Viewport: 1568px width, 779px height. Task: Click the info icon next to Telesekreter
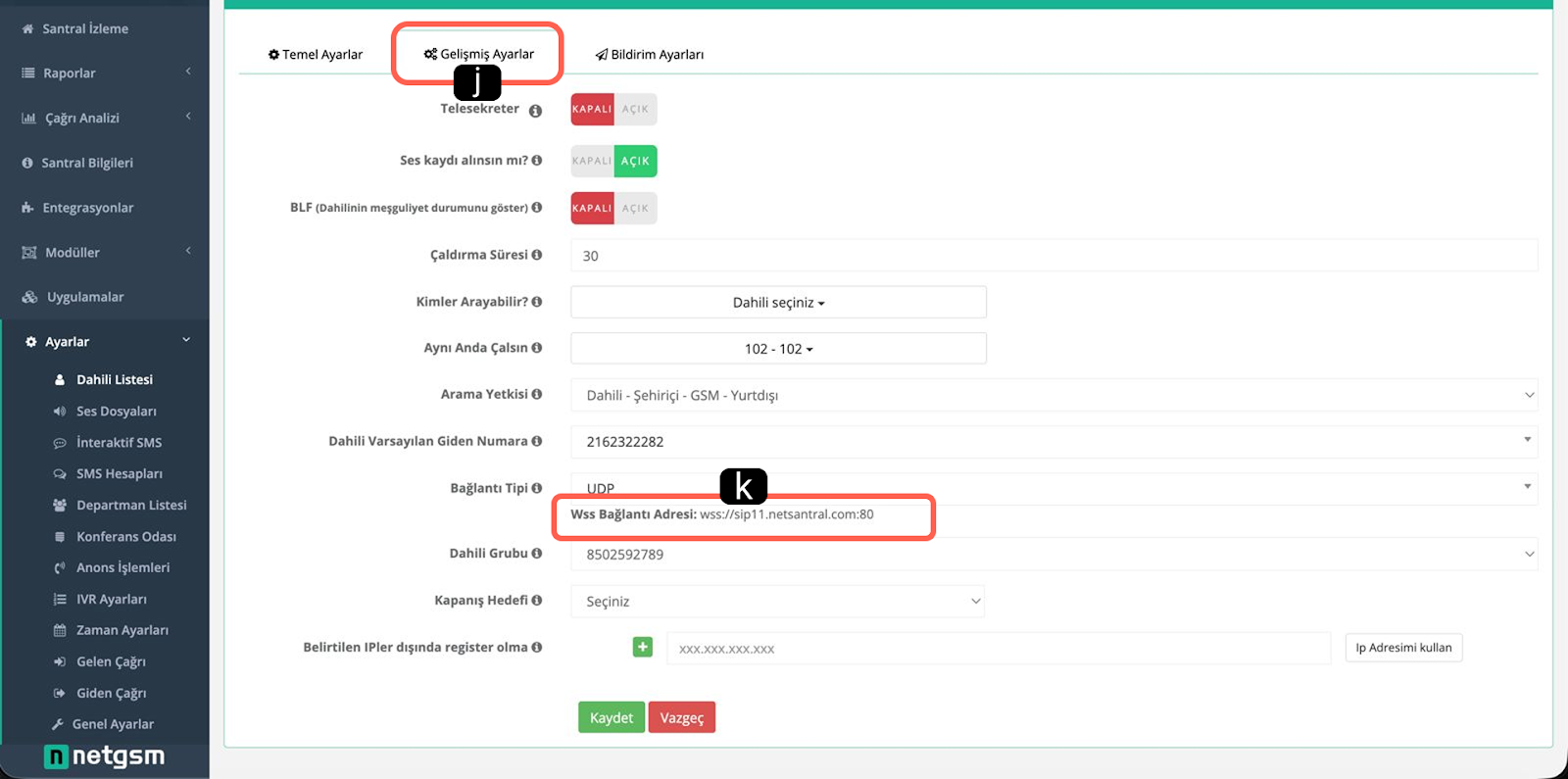tap(535, 111)
